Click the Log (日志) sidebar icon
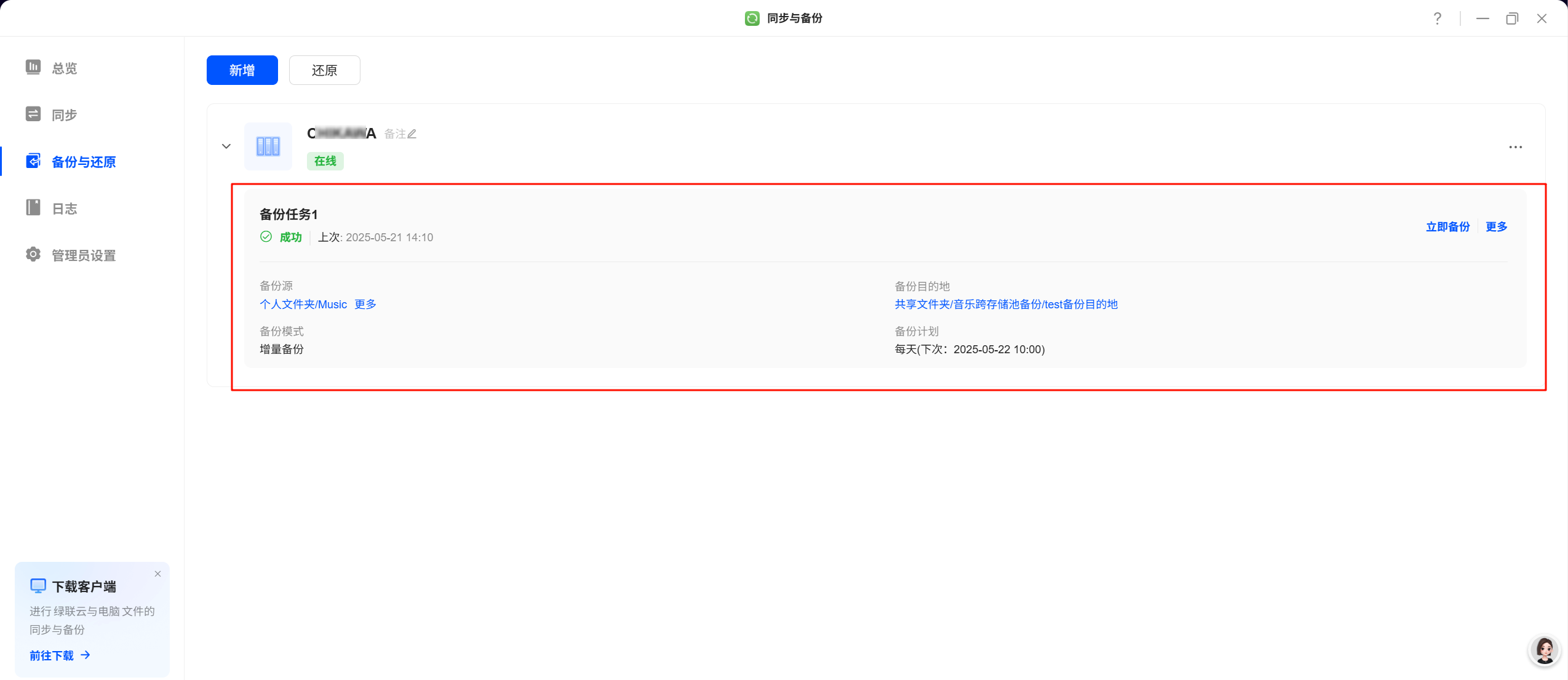1568x680 pixels. coord(33,208)
